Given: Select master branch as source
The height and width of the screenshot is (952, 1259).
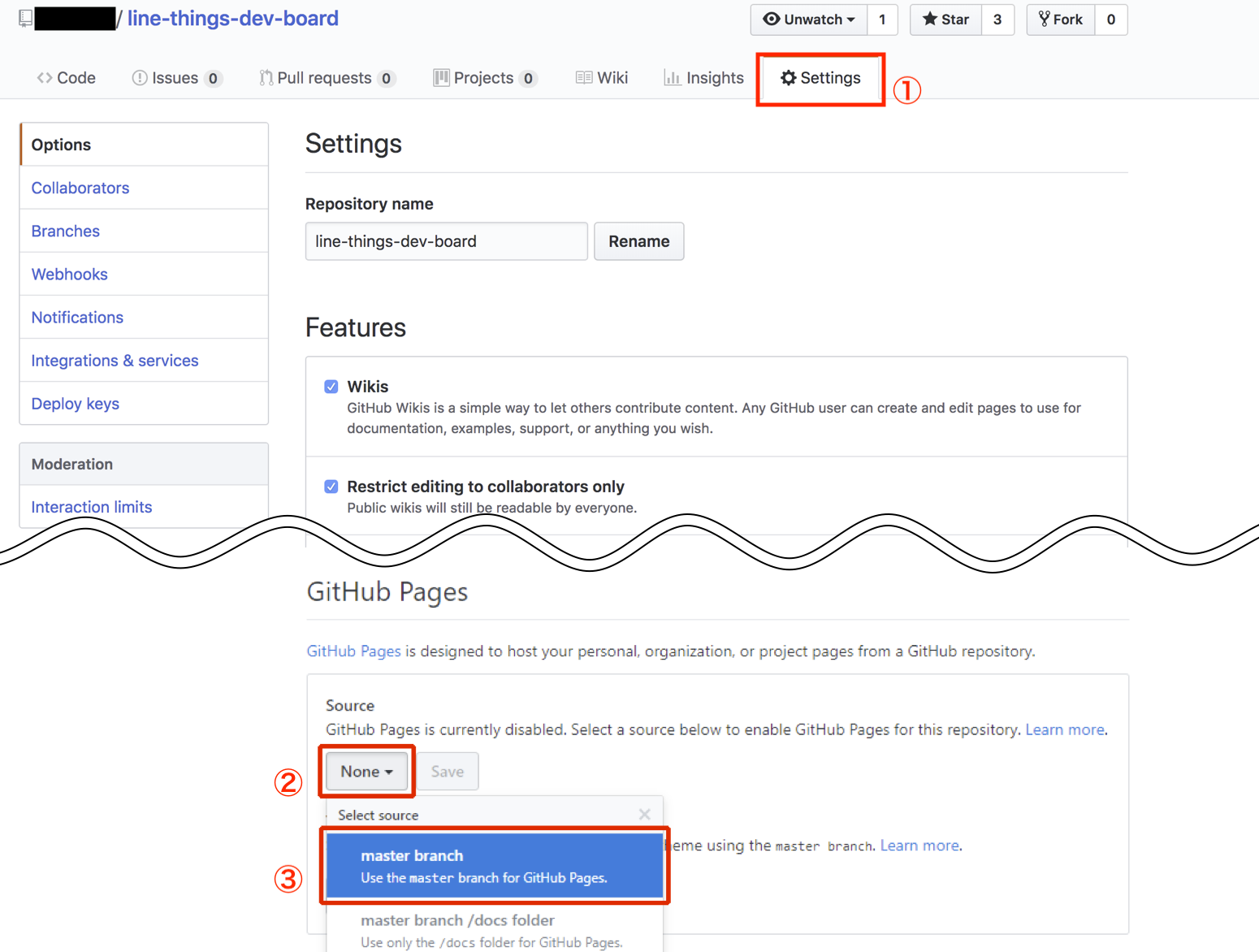Looking at the screenshot, I should (x=495, y=866).
